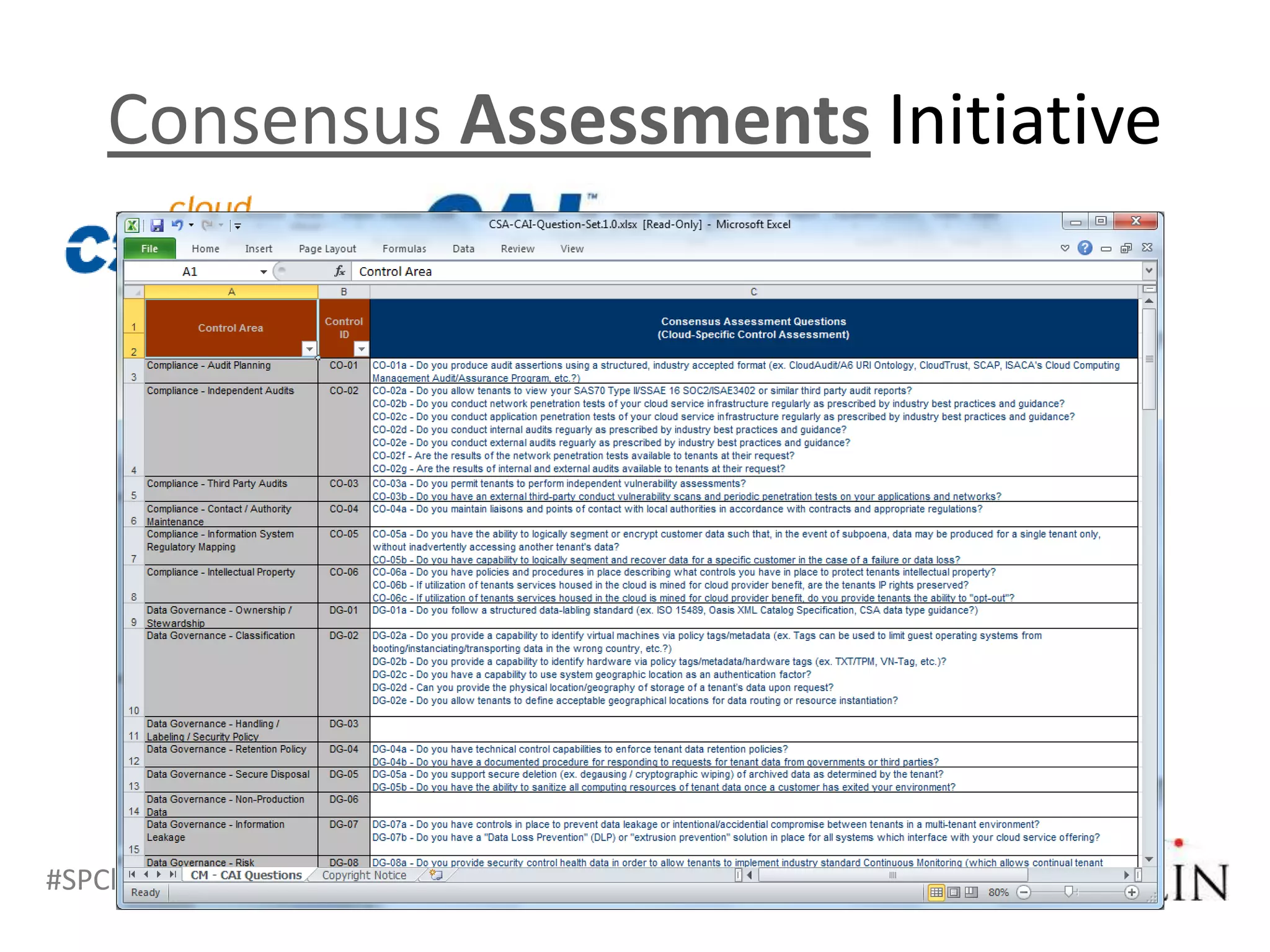Viewport: 1270px width, 952px height.
Task: Go to first sheet using navigation arrow
Action: (x=132, y=875)
